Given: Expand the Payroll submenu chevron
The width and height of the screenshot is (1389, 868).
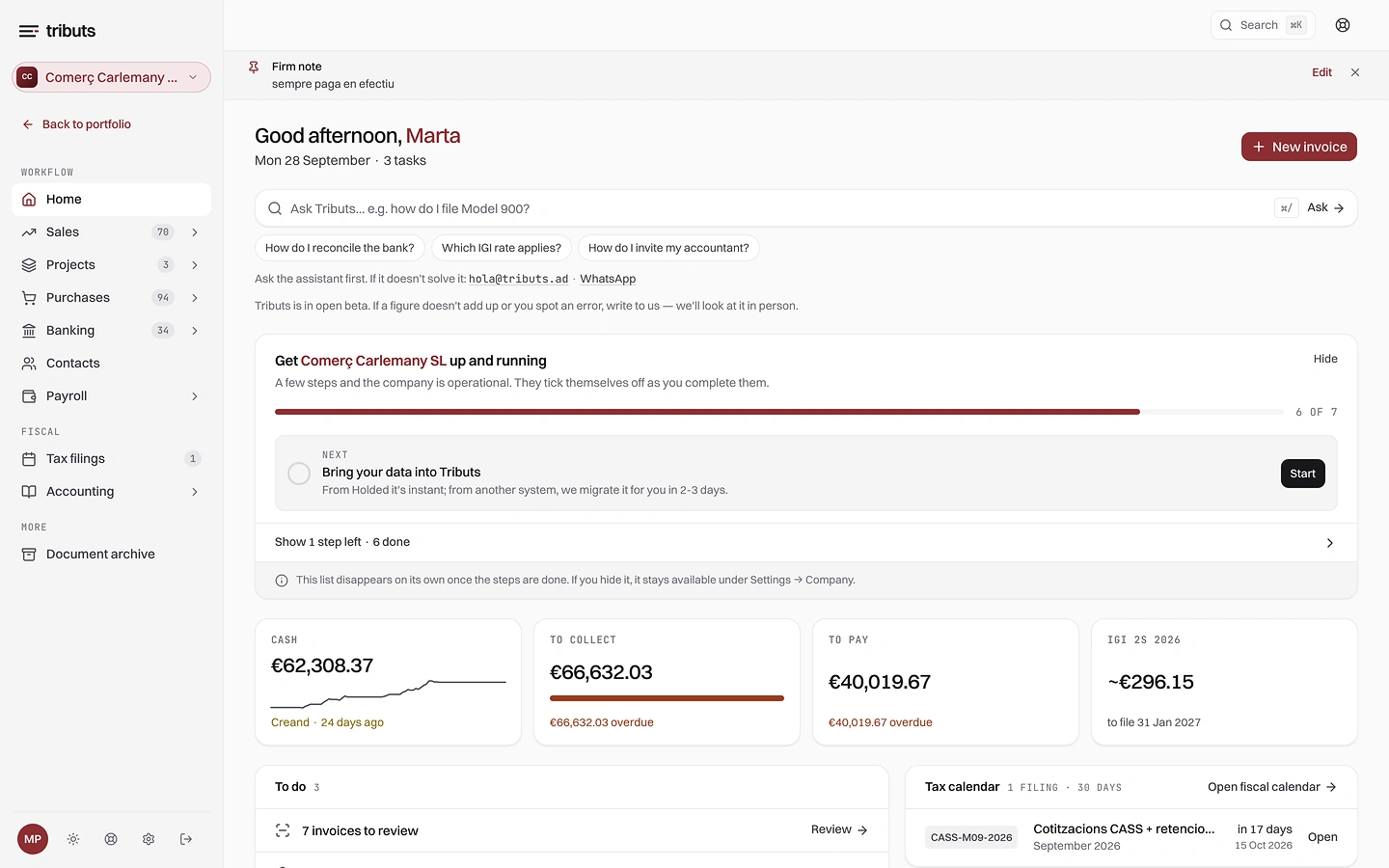Looking at the screenshot, I should (x=195, y=396).
